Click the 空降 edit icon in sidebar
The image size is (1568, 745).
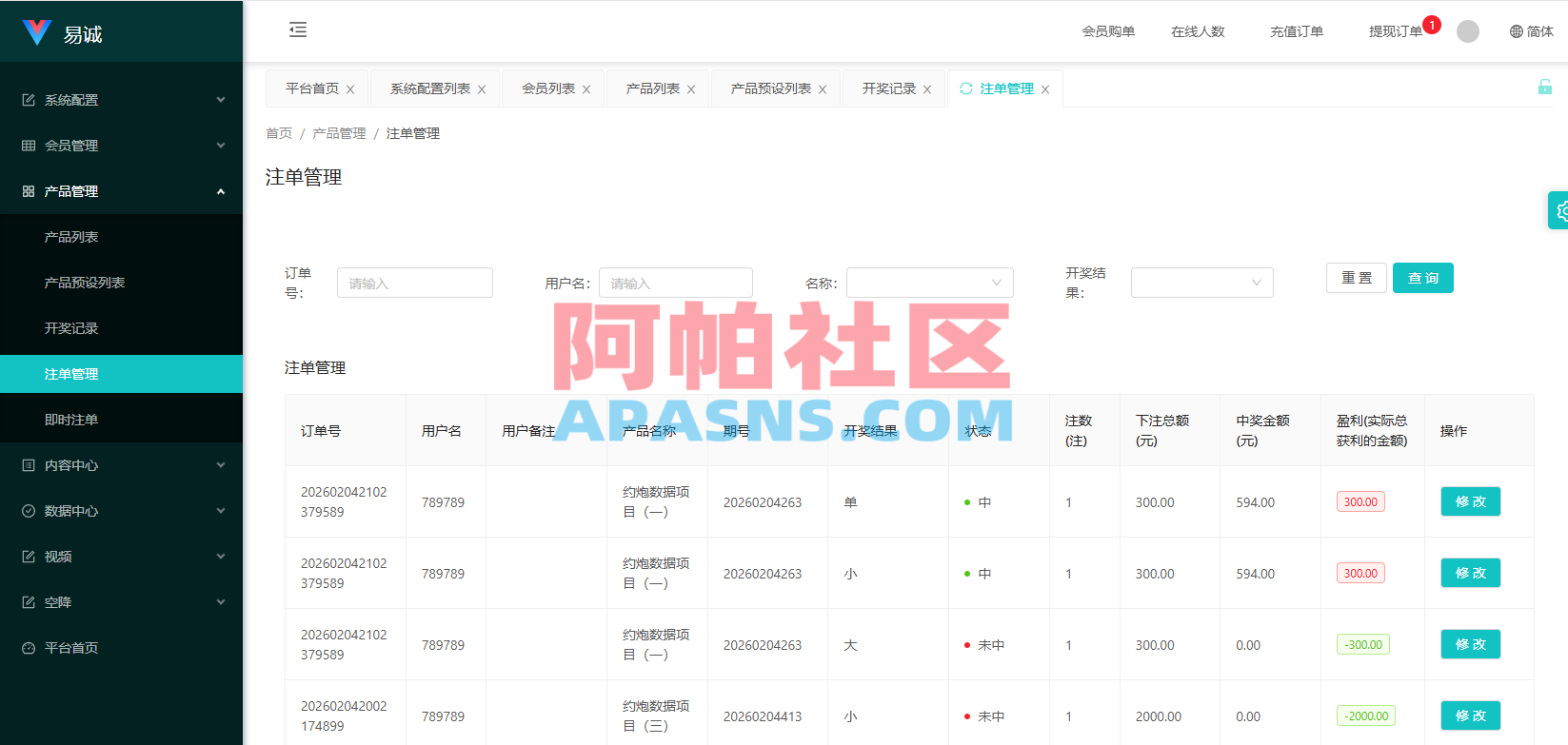click(x=29, y=602)
